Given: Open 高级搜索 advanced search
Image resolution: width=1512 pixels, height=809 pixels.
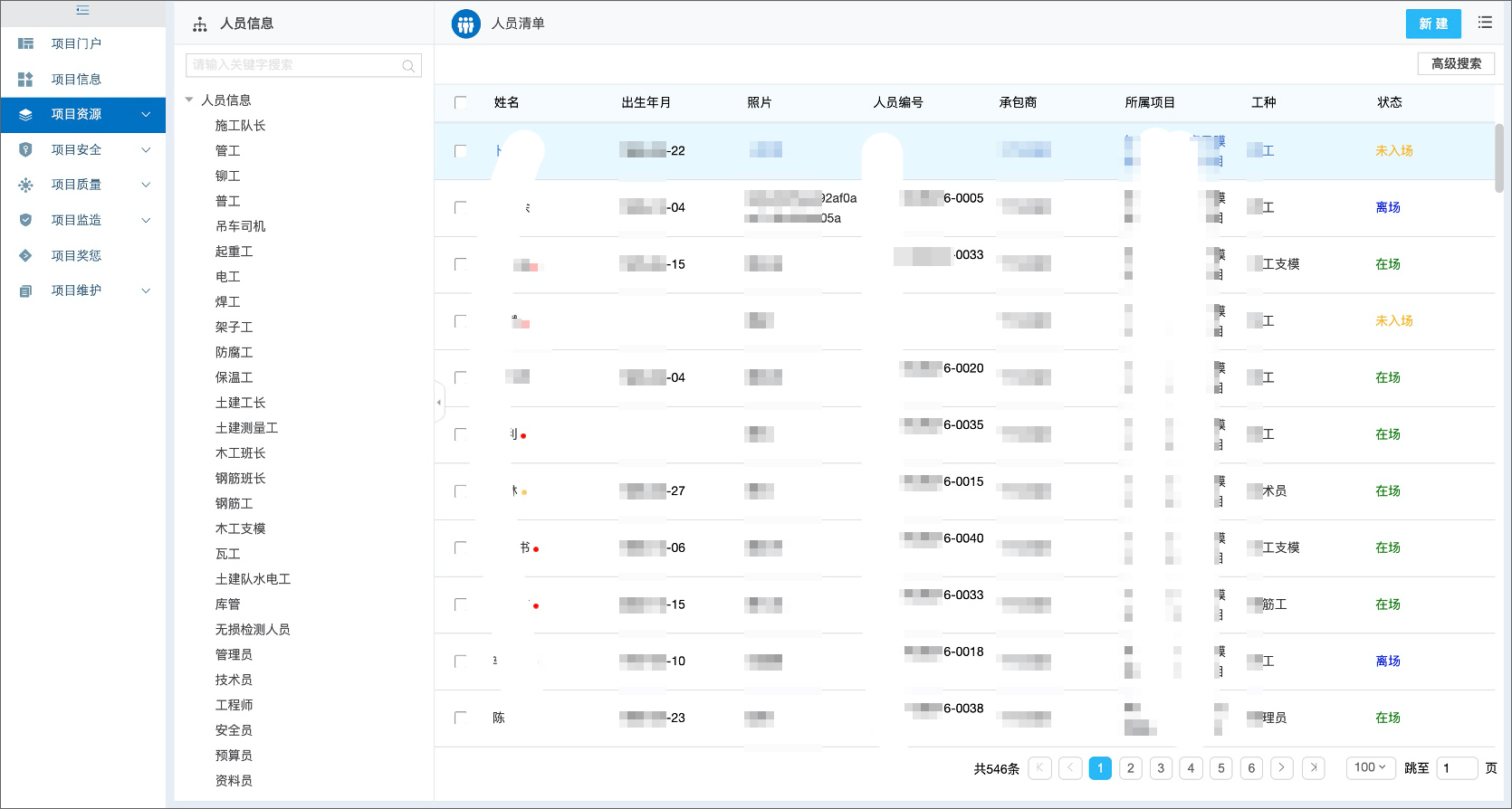Looking at the screenshot, I should point(1456,63).
